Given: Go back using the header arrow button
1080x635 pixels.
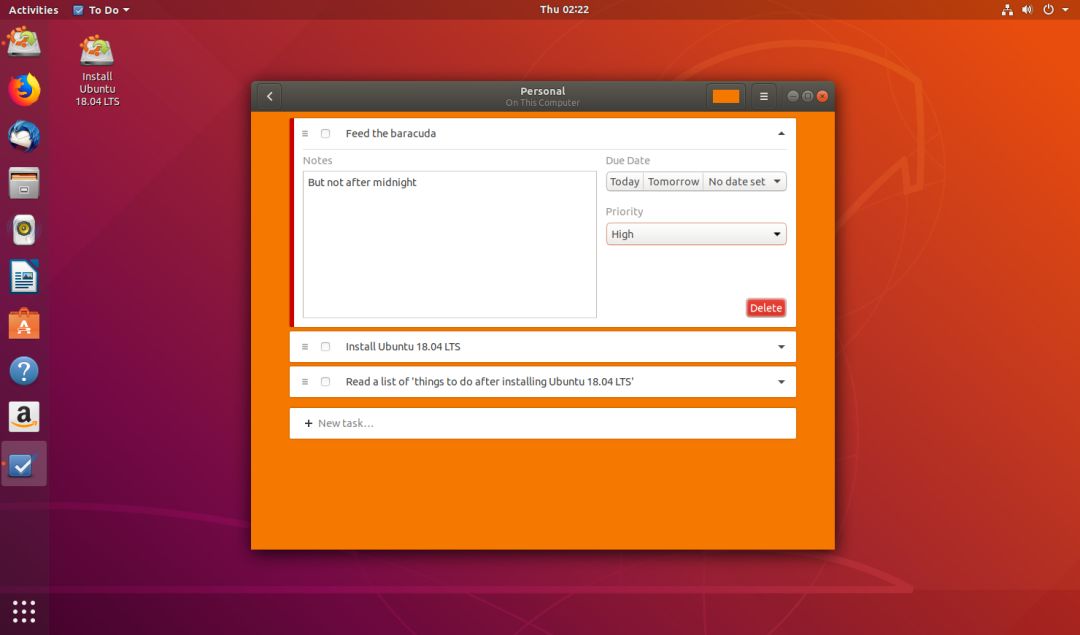Looking at the screenshot, I should [x=270, y=96].
